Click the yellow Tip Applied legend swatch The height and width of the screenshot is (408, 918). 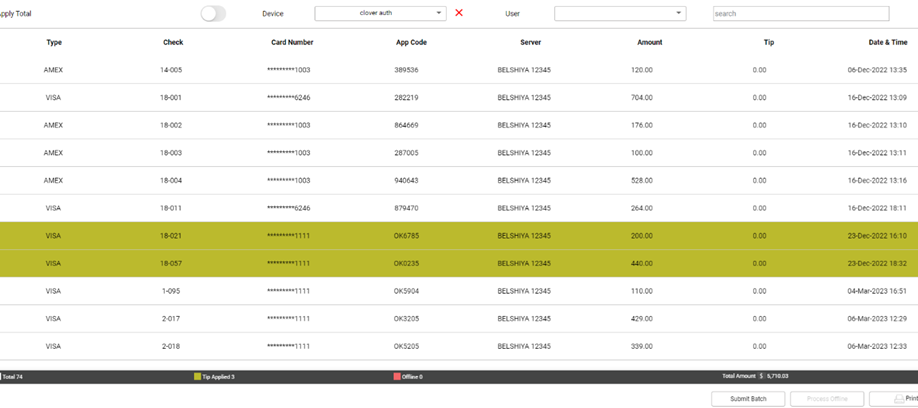198,376
